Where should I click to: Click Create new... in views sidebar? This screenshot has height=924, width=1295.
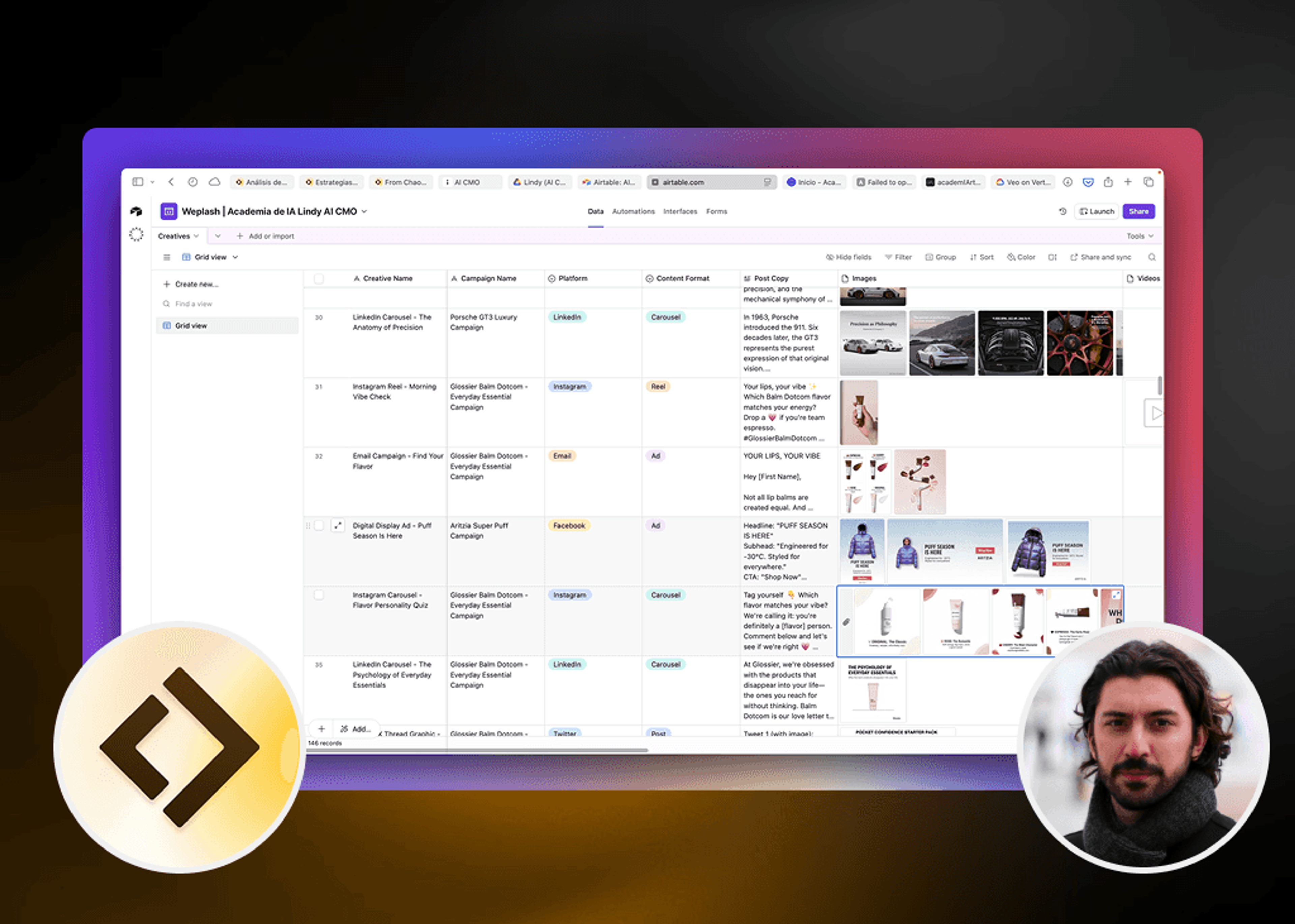coord(191,284)
